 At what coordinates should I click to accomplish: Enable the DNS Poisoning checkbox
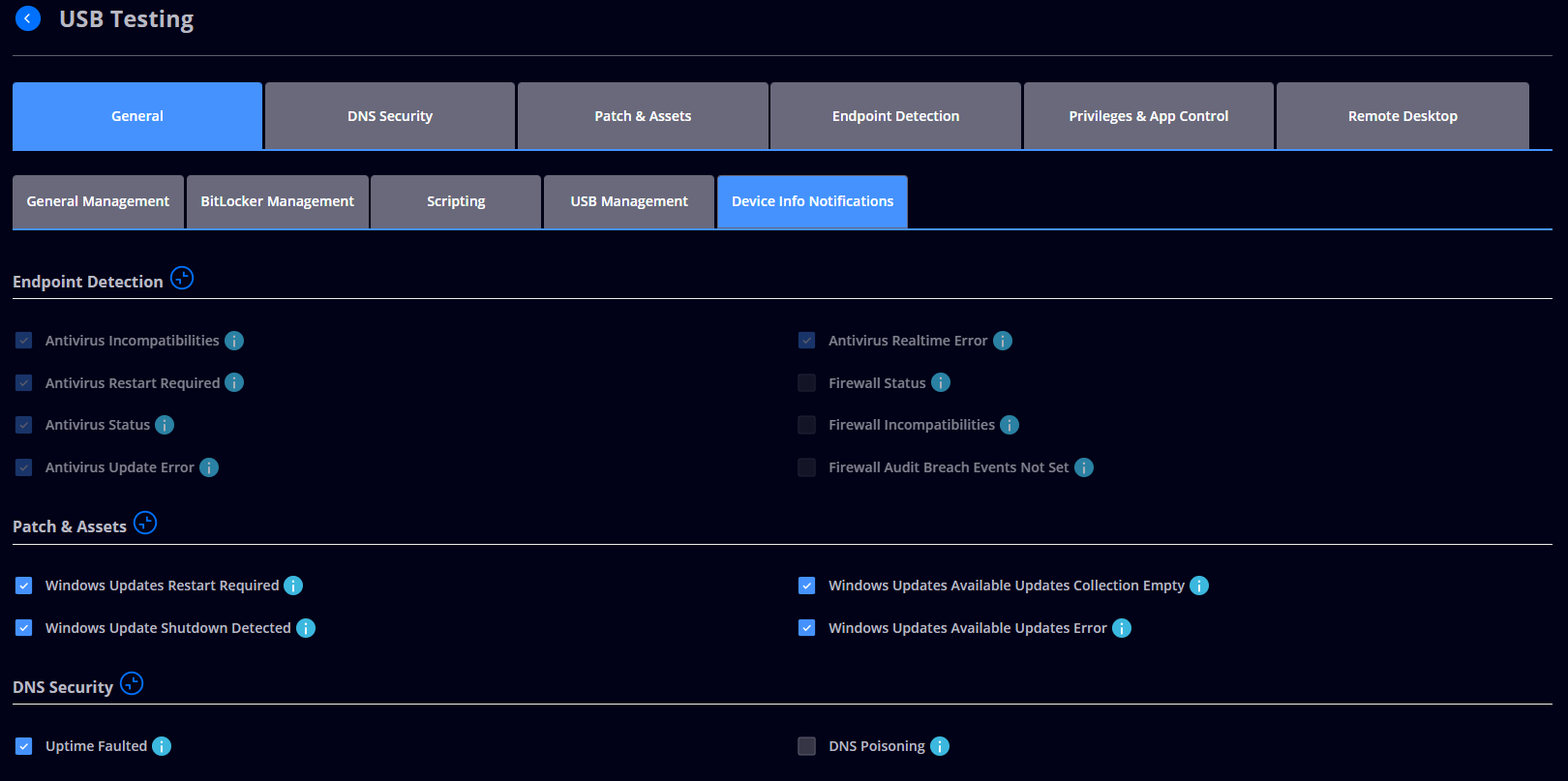tap(806, 746)
